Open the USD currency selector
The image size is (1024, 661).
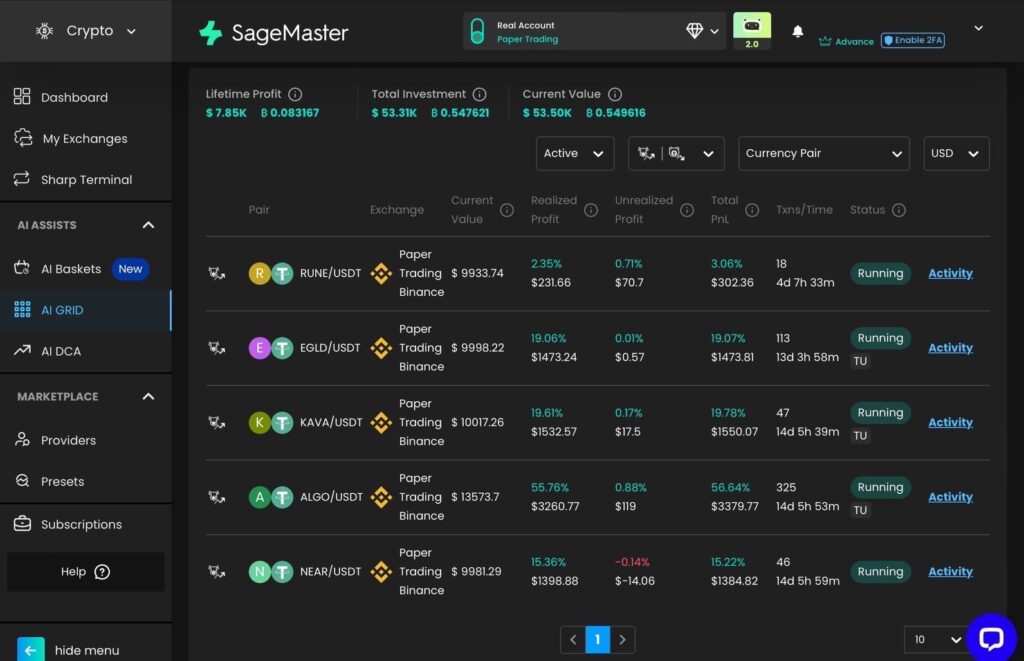pos(955,153)
